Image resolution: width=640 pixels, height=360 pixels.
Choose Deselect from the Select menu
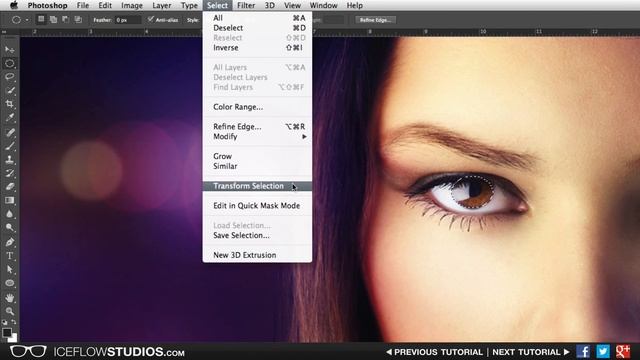257,28
